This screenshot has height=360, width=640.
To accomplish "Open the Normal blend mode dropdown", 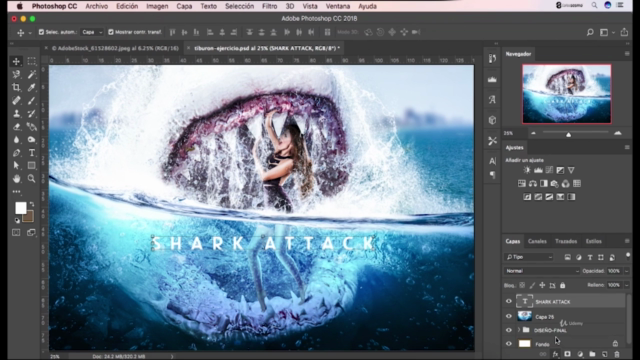I will pos(542,271).
